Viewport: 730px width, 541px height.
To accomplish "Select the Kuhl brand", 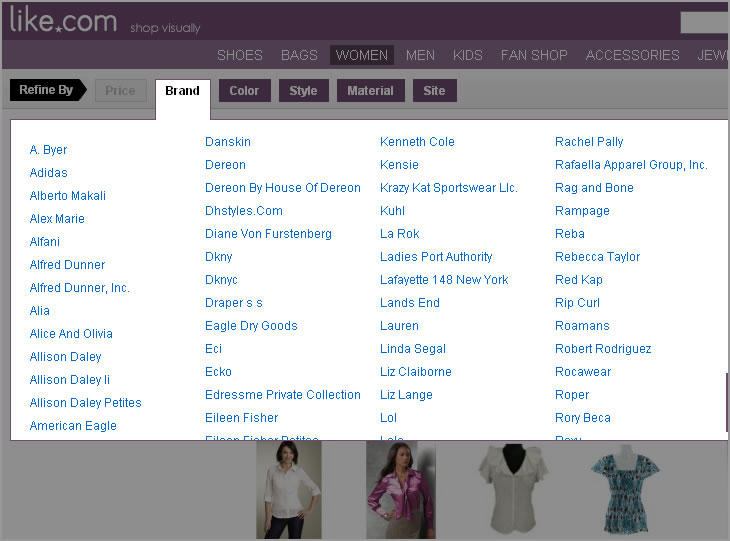I will coord(392,211).
